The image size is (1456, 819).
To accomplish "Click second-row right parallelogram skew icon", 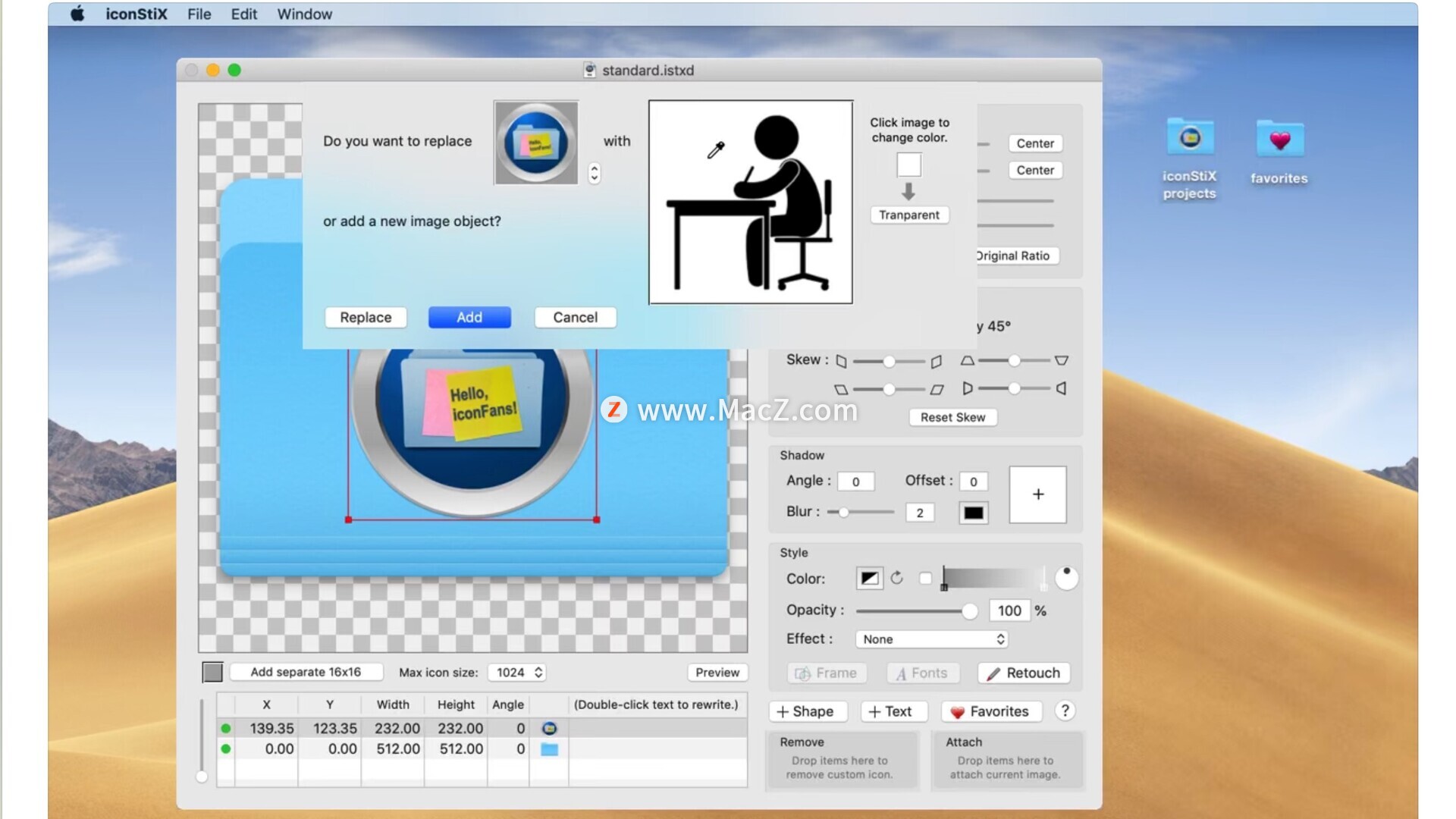I will tap(937, 389).
